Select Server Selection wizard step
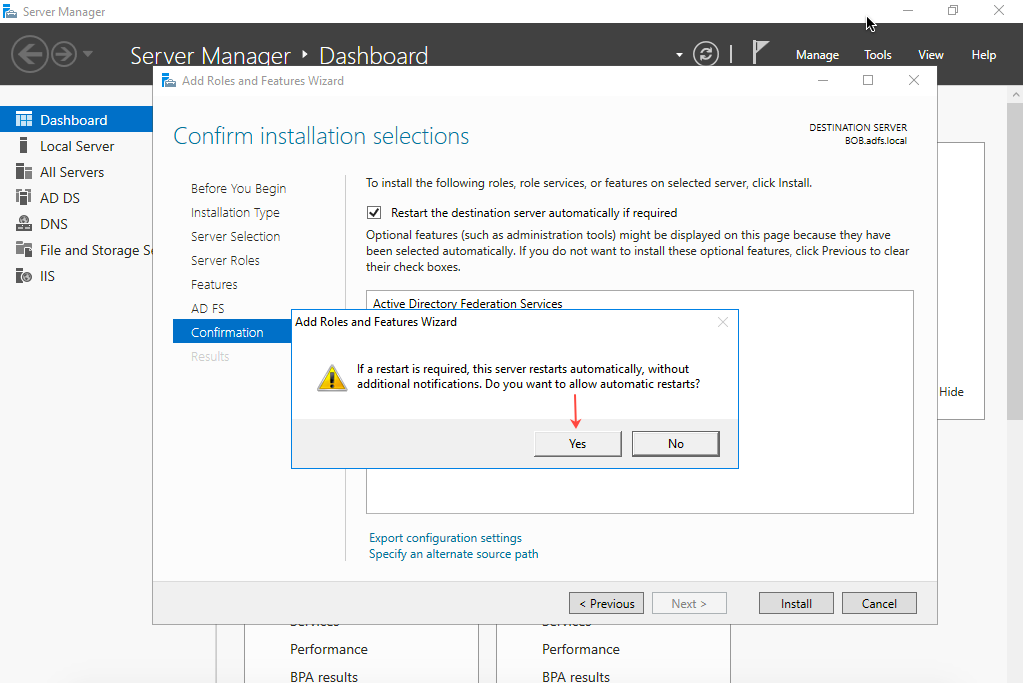This screenshot has height=683, width=1023. click(236, 236)
